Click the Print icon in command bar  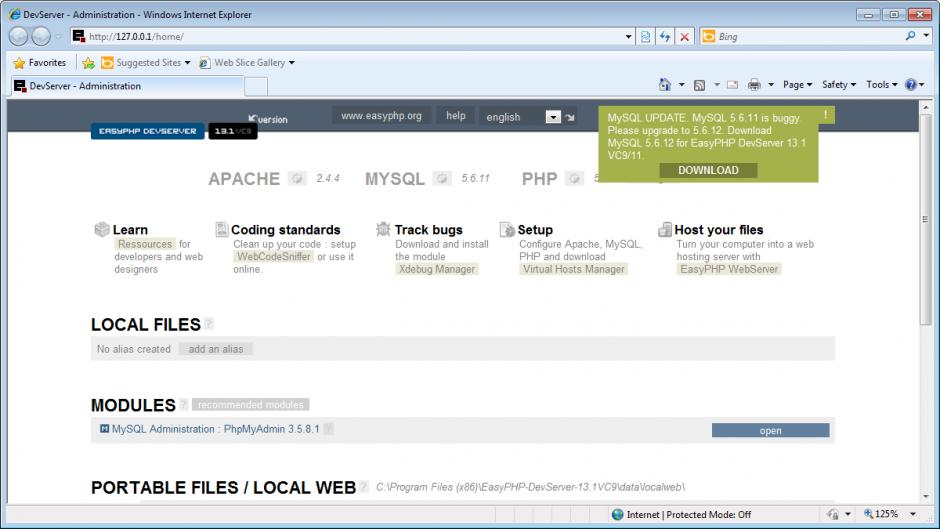755,85
